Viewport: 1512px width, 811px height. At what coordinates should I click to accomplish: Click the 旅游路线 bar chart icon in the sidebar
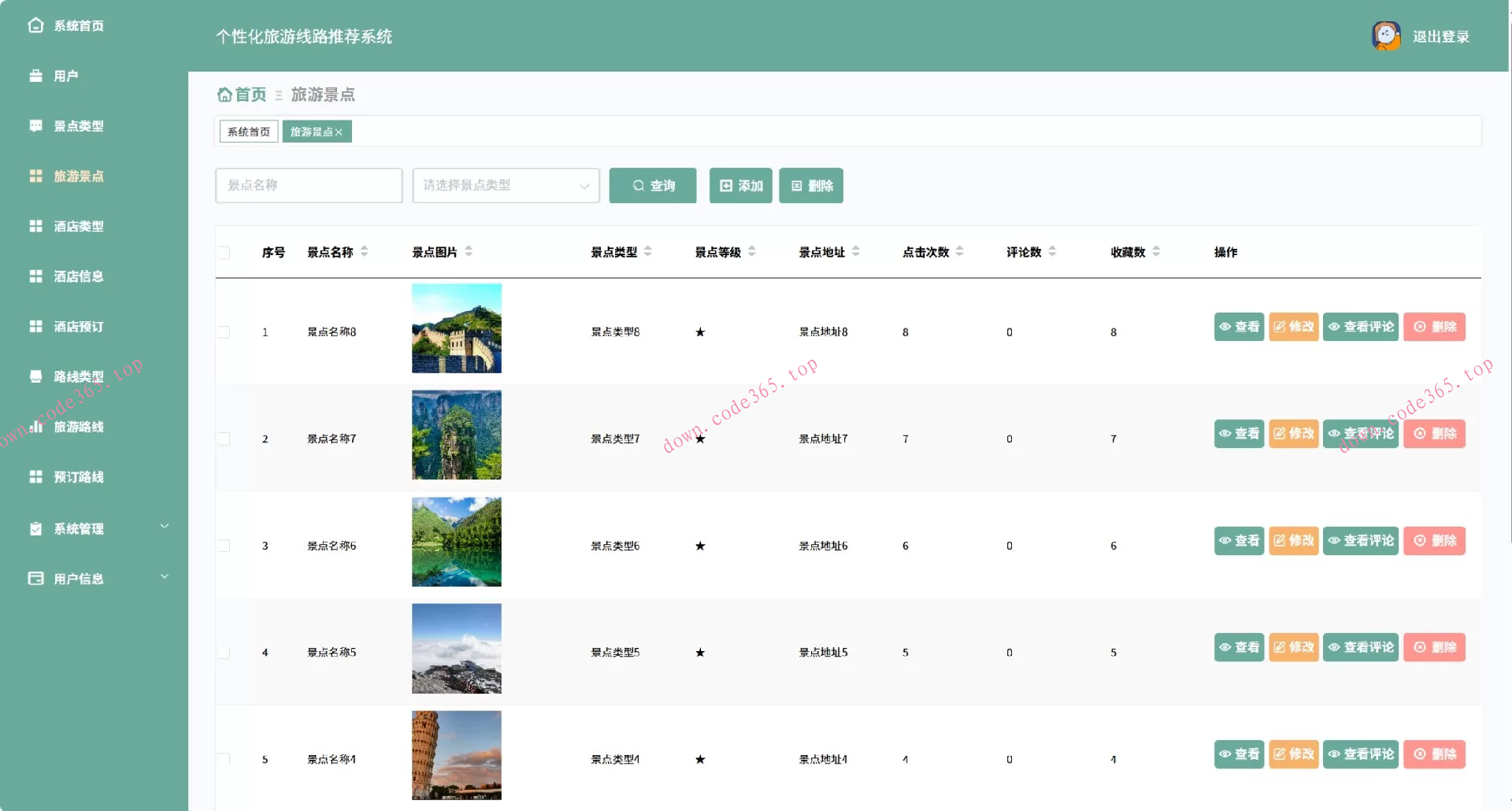(x=35, y=427)
